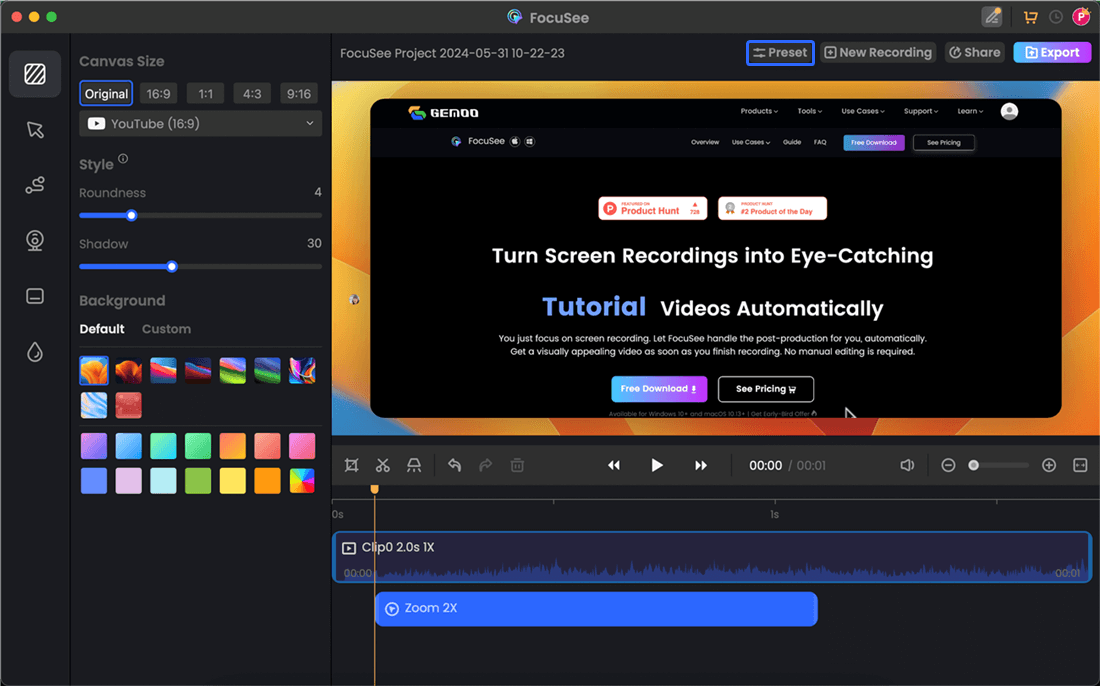Pick the teal-green gradient swatch
Screen dimensions: 1100x686
point(163,446)
